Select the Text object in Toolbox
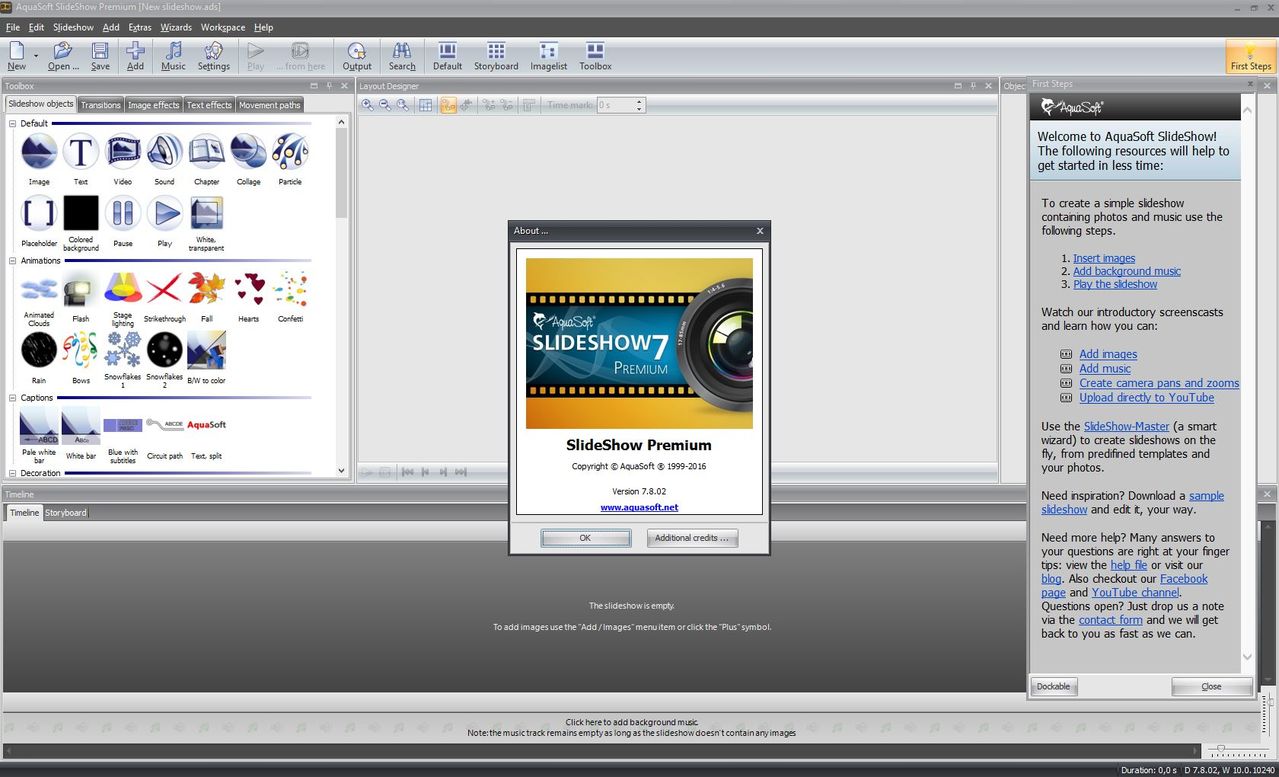This screenshot has height=777, width=1279. coord(81,152)
